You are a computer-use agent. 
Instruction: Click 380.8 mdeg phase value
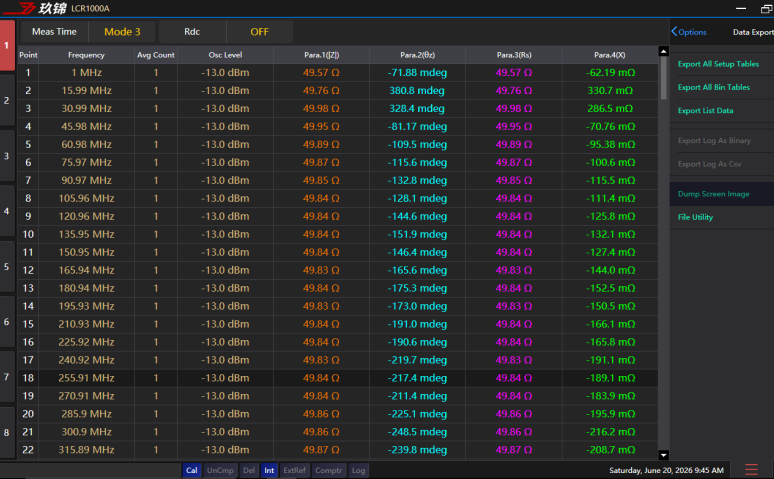[417, 90]
